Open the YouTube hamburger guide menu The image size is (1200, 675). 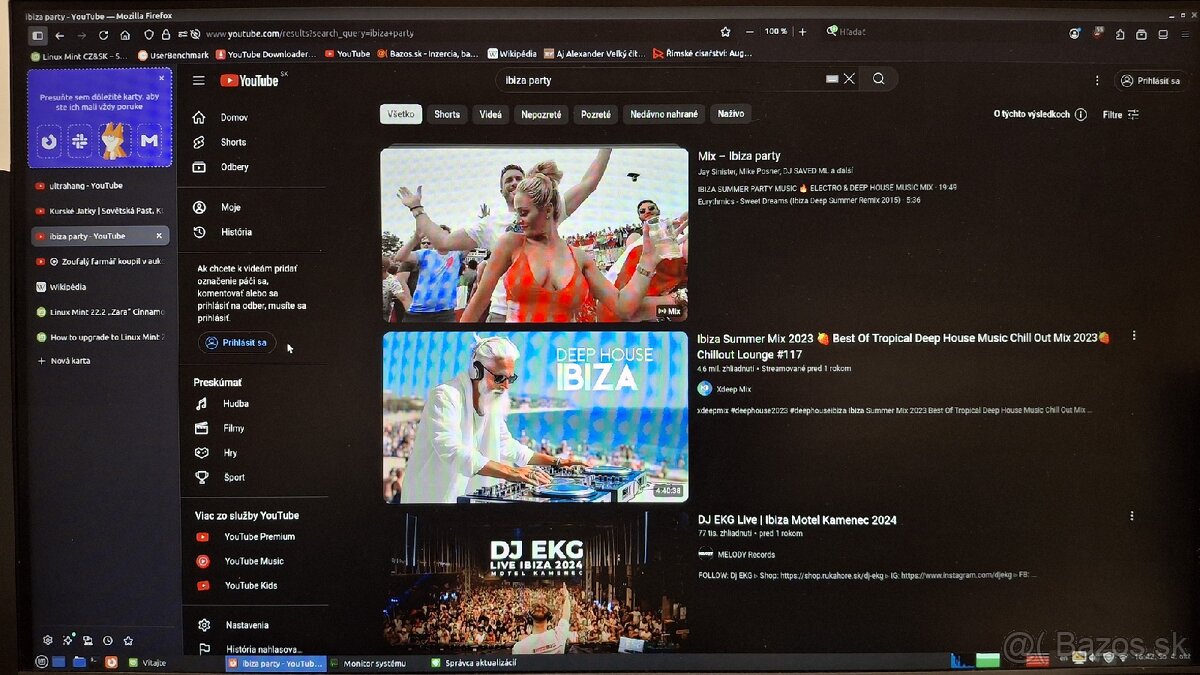(x=199, y=80)
